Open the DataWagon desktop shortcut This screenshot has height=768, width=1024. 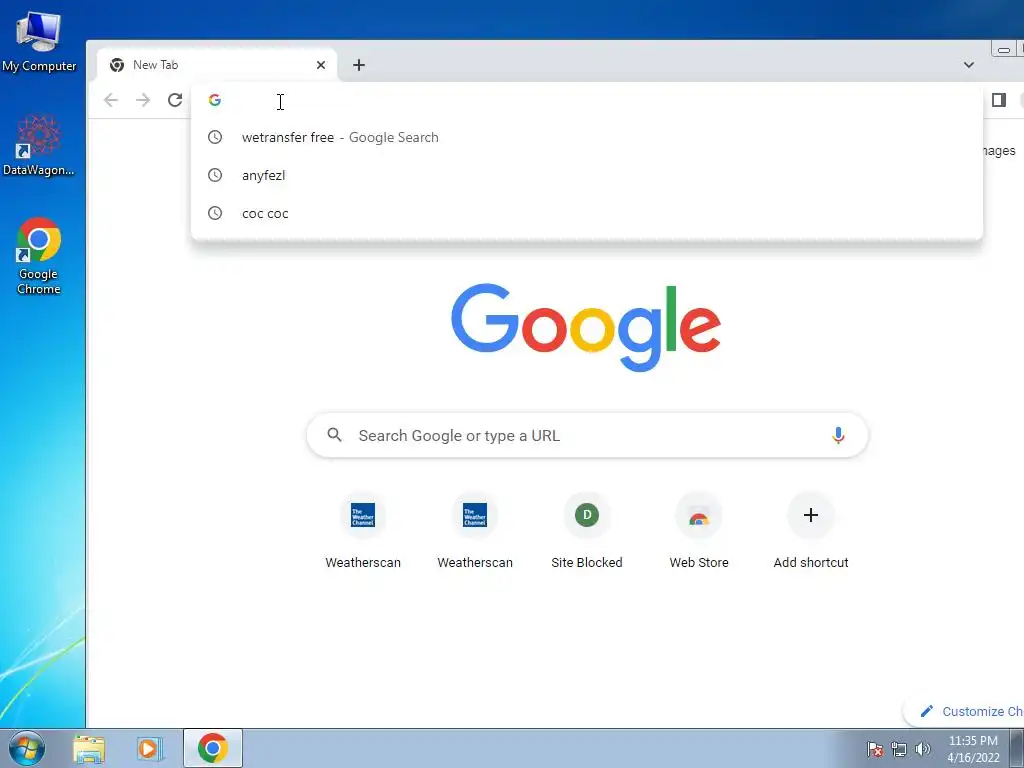pyautogui.click(x=39, y=145)
